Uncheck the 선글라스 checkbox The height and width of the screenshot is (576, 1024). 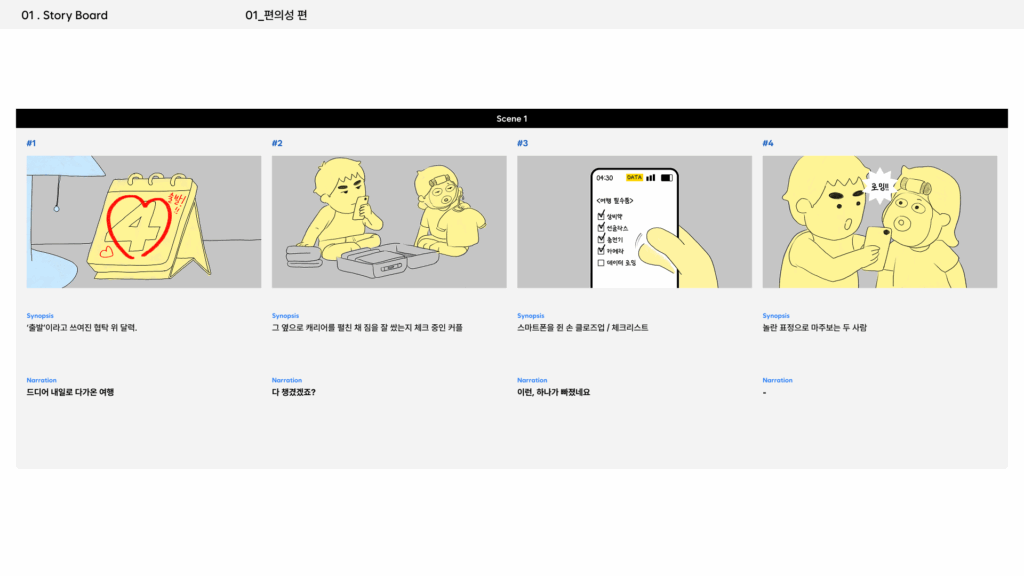pyautogui.click(x=601, y=227)
